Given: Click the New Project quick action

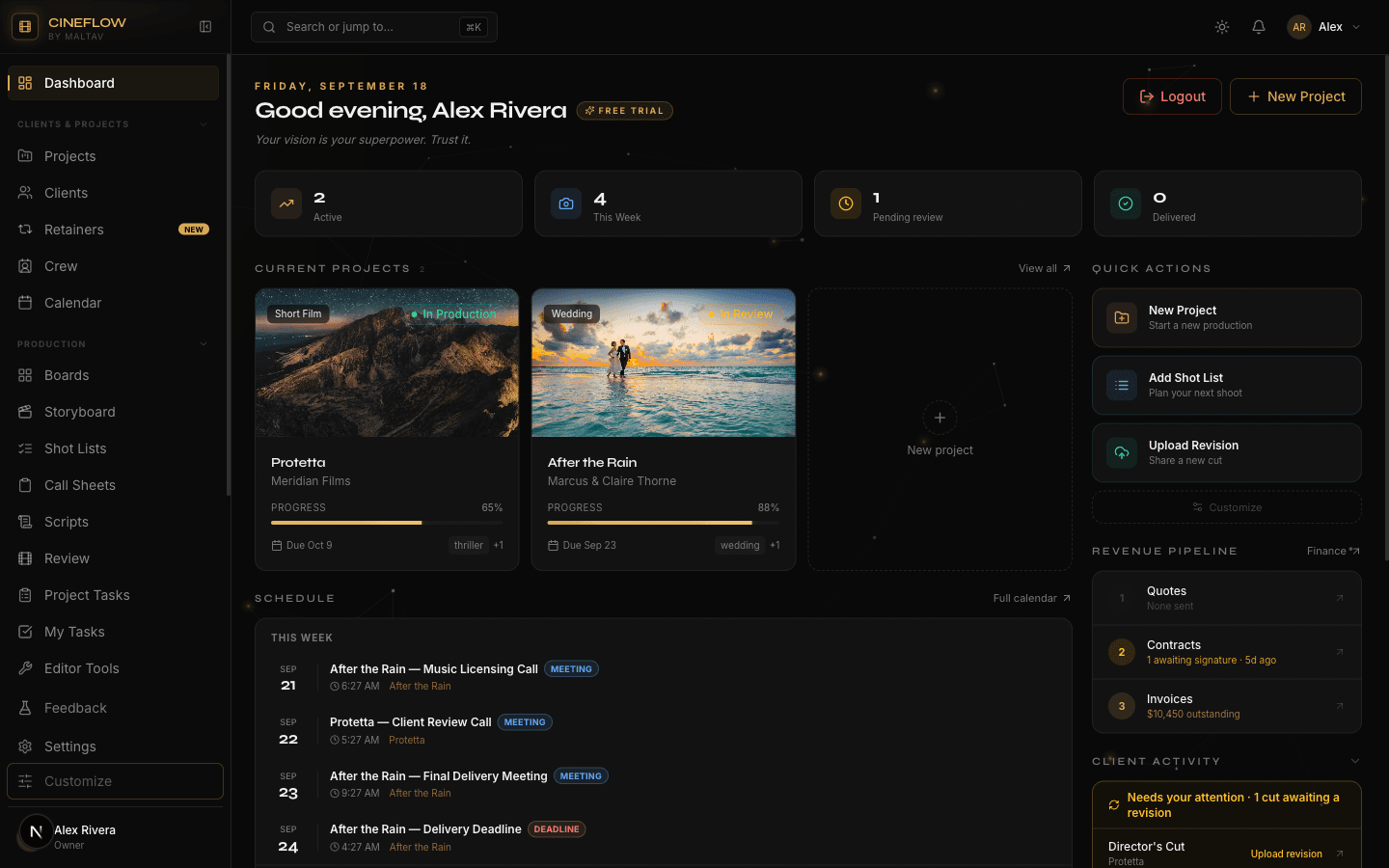Looking at the screenshot, I should tap(1227, 317).
